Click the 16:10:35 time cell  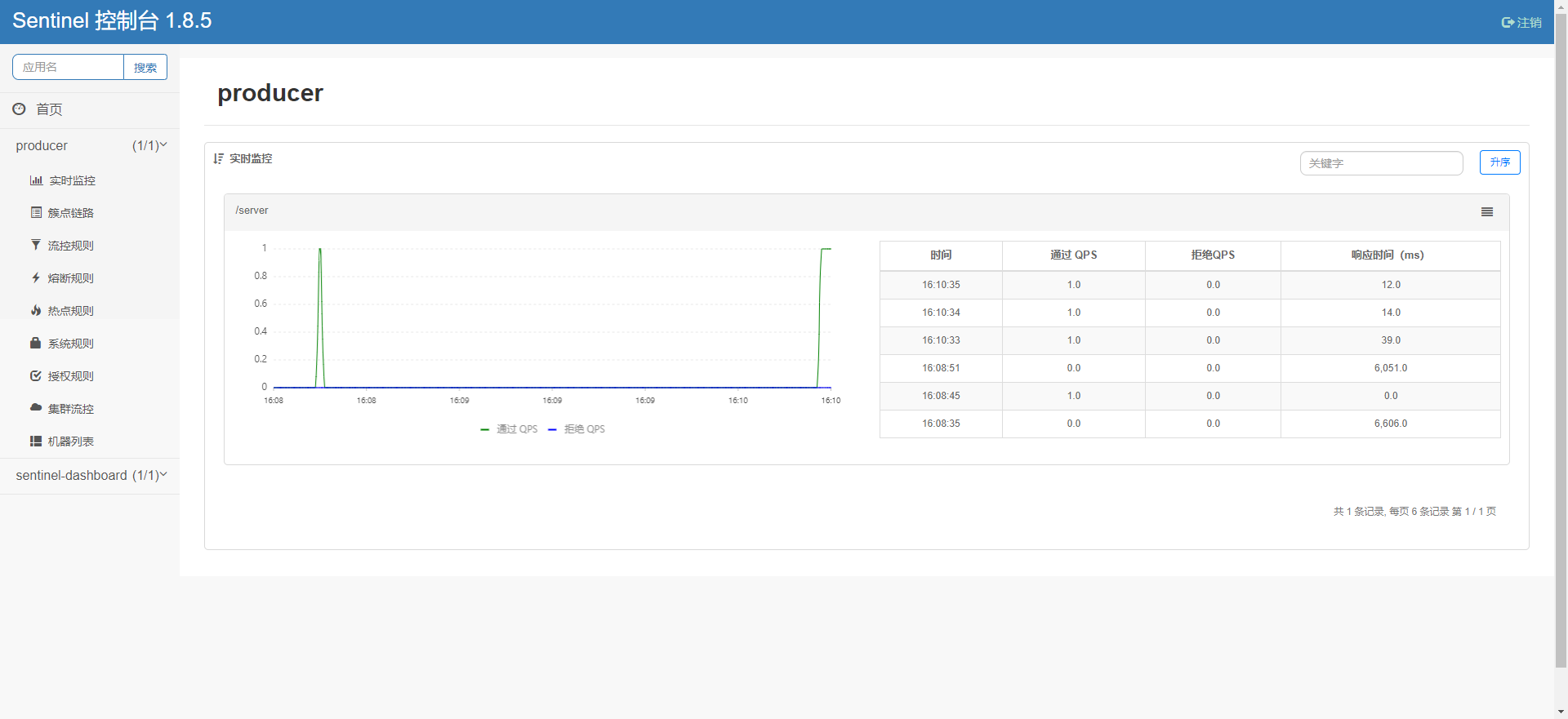pos(941,285)
